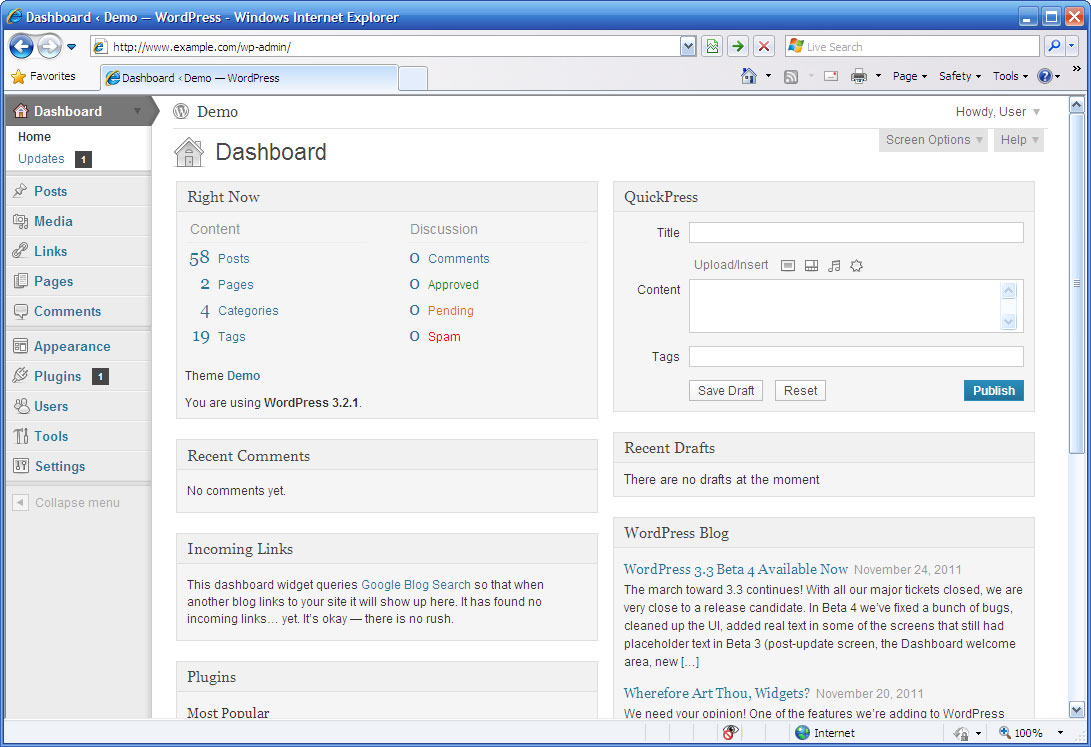Expand the WordPress Help panel tab
This screenshot has width=1091, height=747.
point(1019,140)
